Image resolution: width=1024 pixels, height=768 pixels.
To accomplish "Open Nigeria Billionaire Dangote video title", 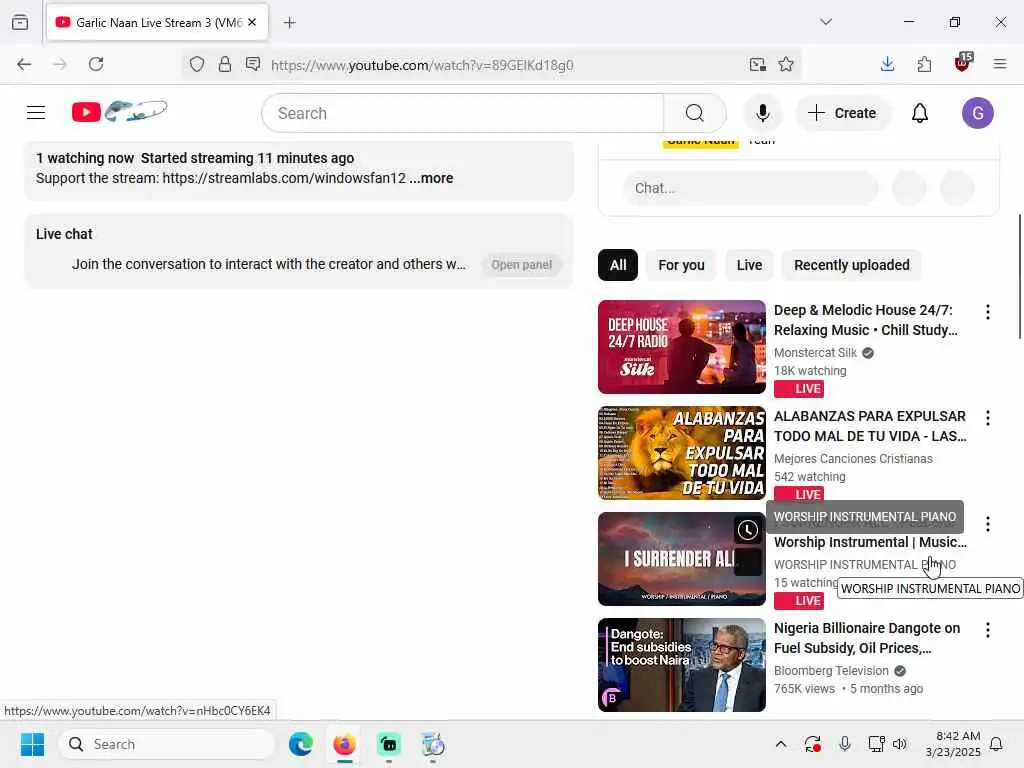I will pyautogui.click(x=867, y=638).
